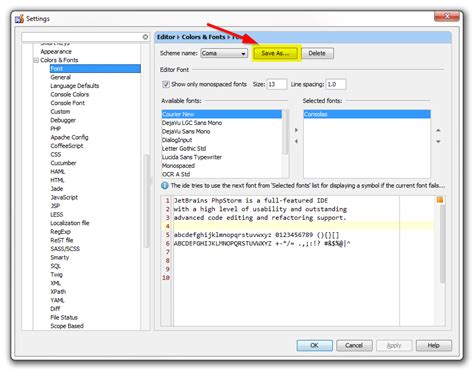
Task: Click the font Size input field
Action: tap(277, 84)
